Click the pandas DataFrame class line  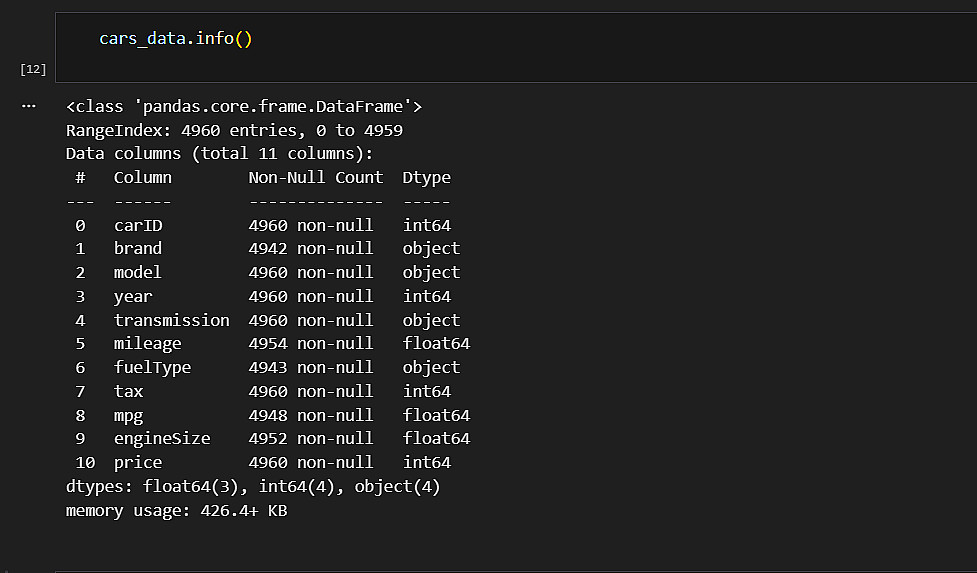[244, 106]
